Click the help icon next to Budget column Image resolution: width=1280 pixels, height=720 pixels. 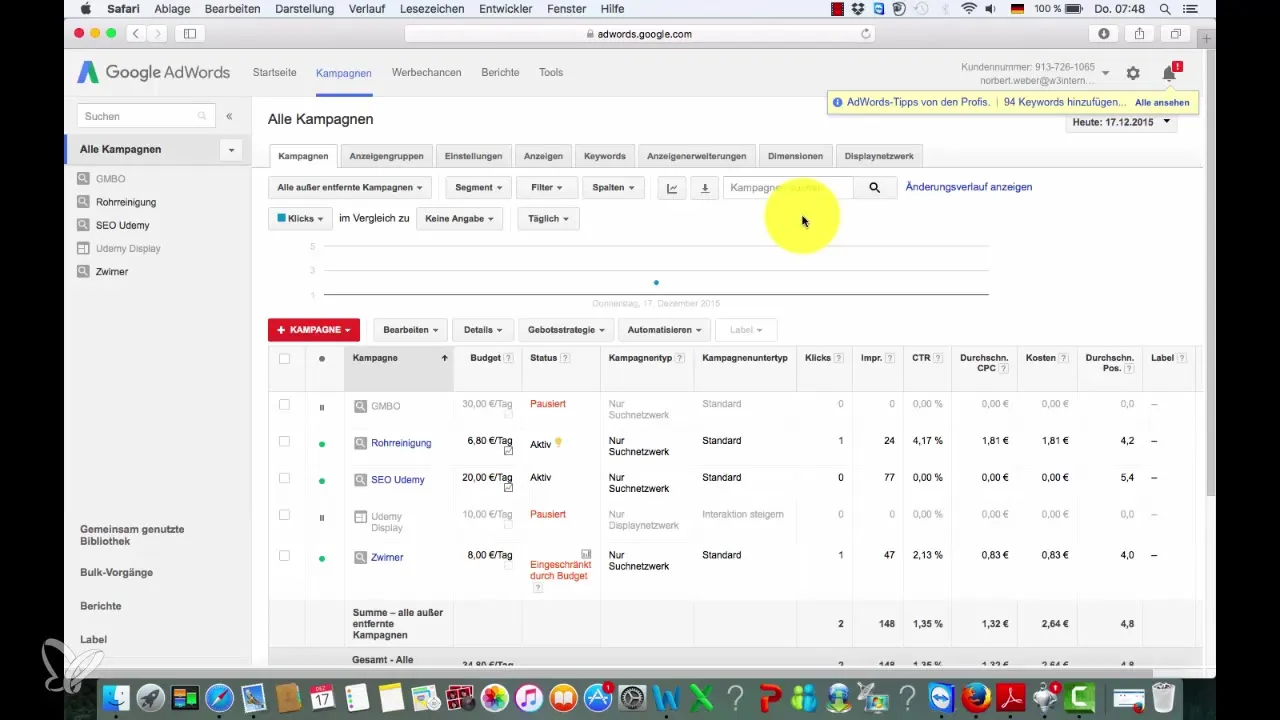[508, 358]
